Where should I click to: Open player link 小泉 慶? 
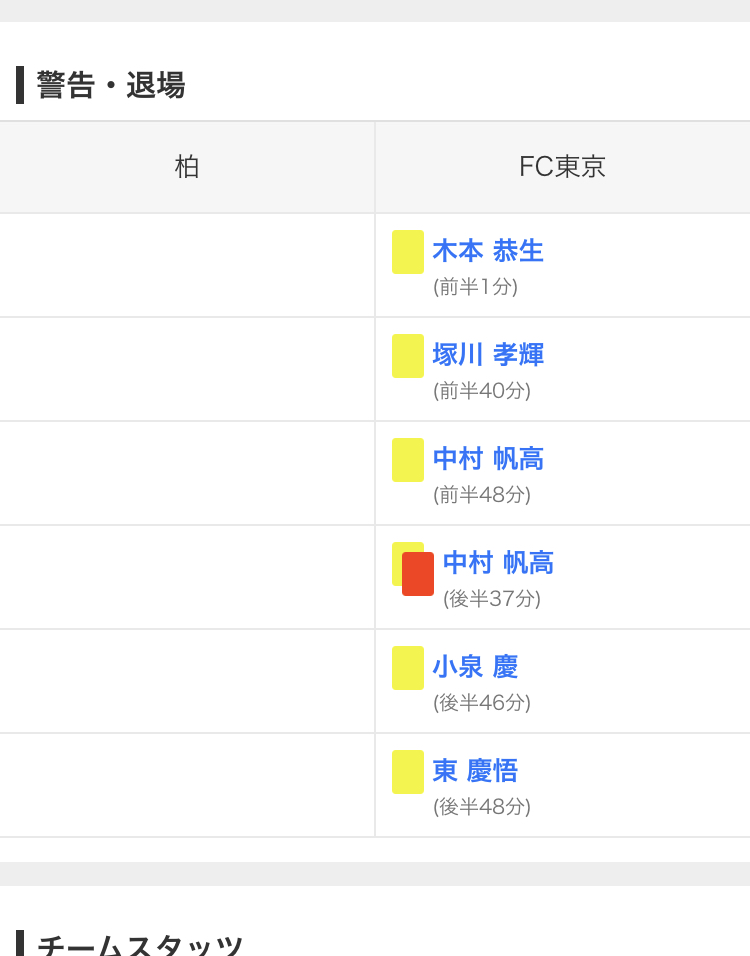pos(476,667)
